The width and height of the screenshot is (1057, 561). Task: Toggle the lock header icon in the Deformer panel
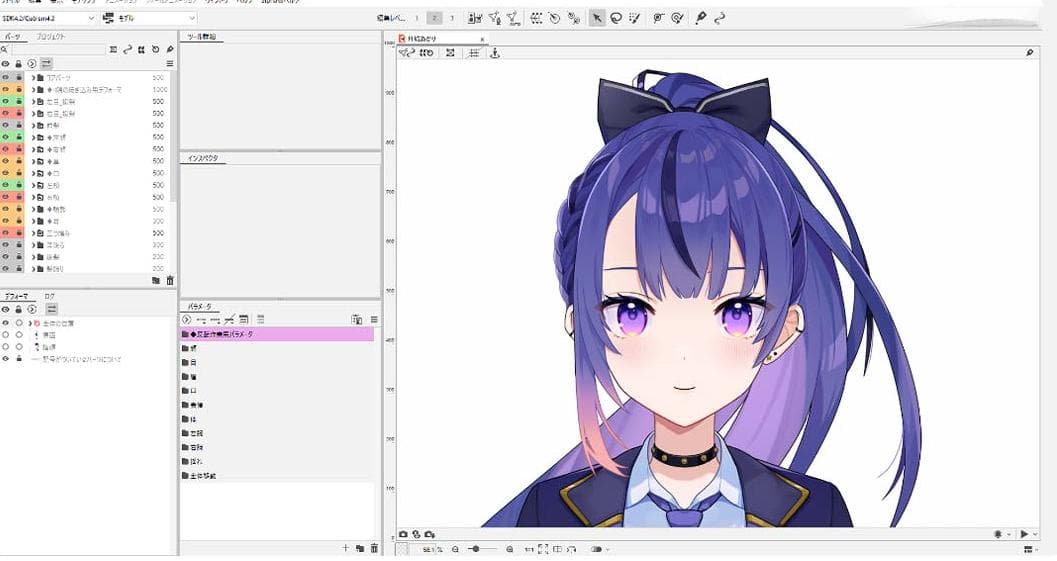(x=18, y=309)
